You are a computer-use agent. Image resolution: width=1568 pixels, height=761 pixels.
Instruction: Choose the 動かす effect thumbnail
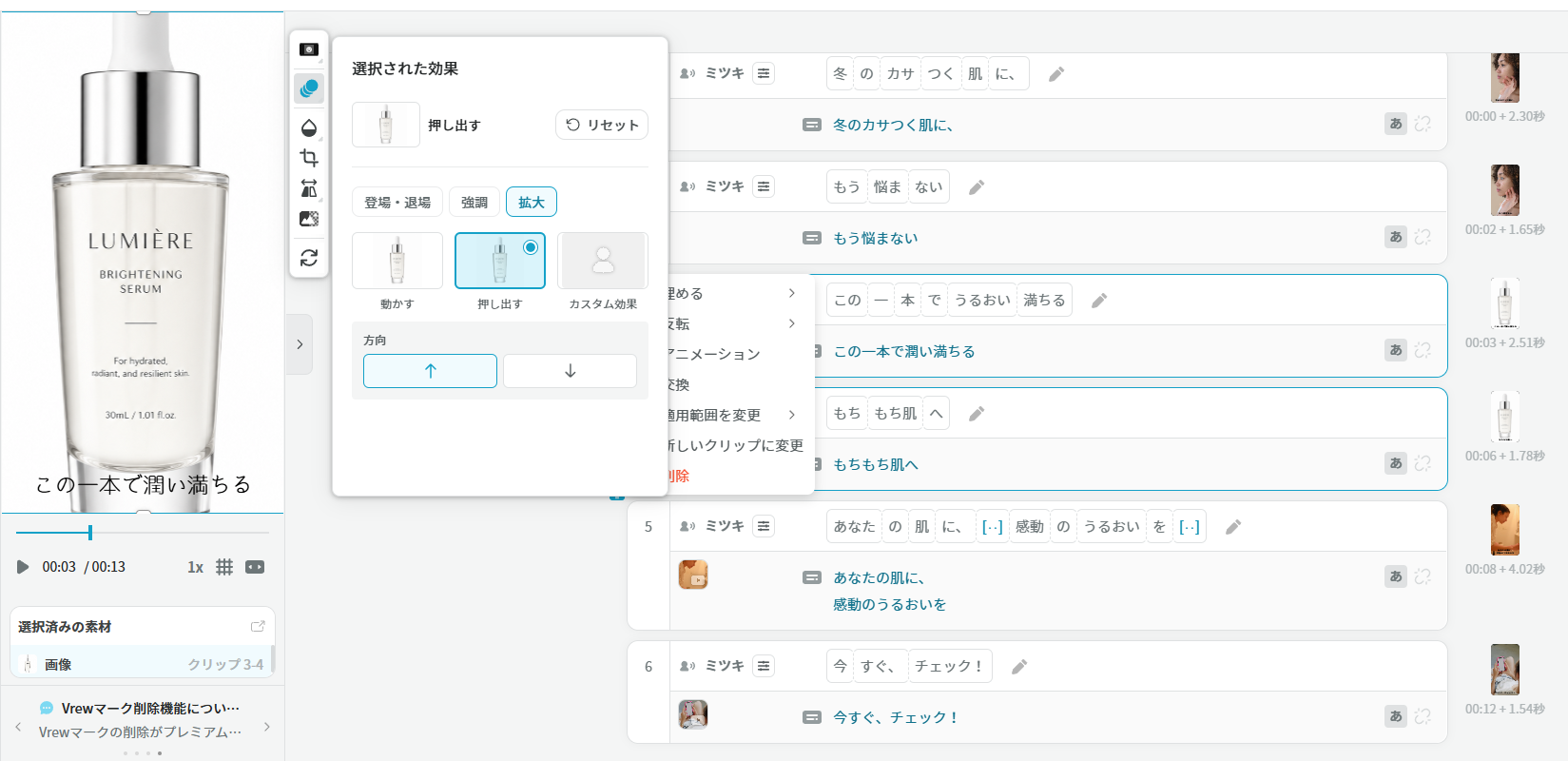pyautogui.click(x=397, y=261)
